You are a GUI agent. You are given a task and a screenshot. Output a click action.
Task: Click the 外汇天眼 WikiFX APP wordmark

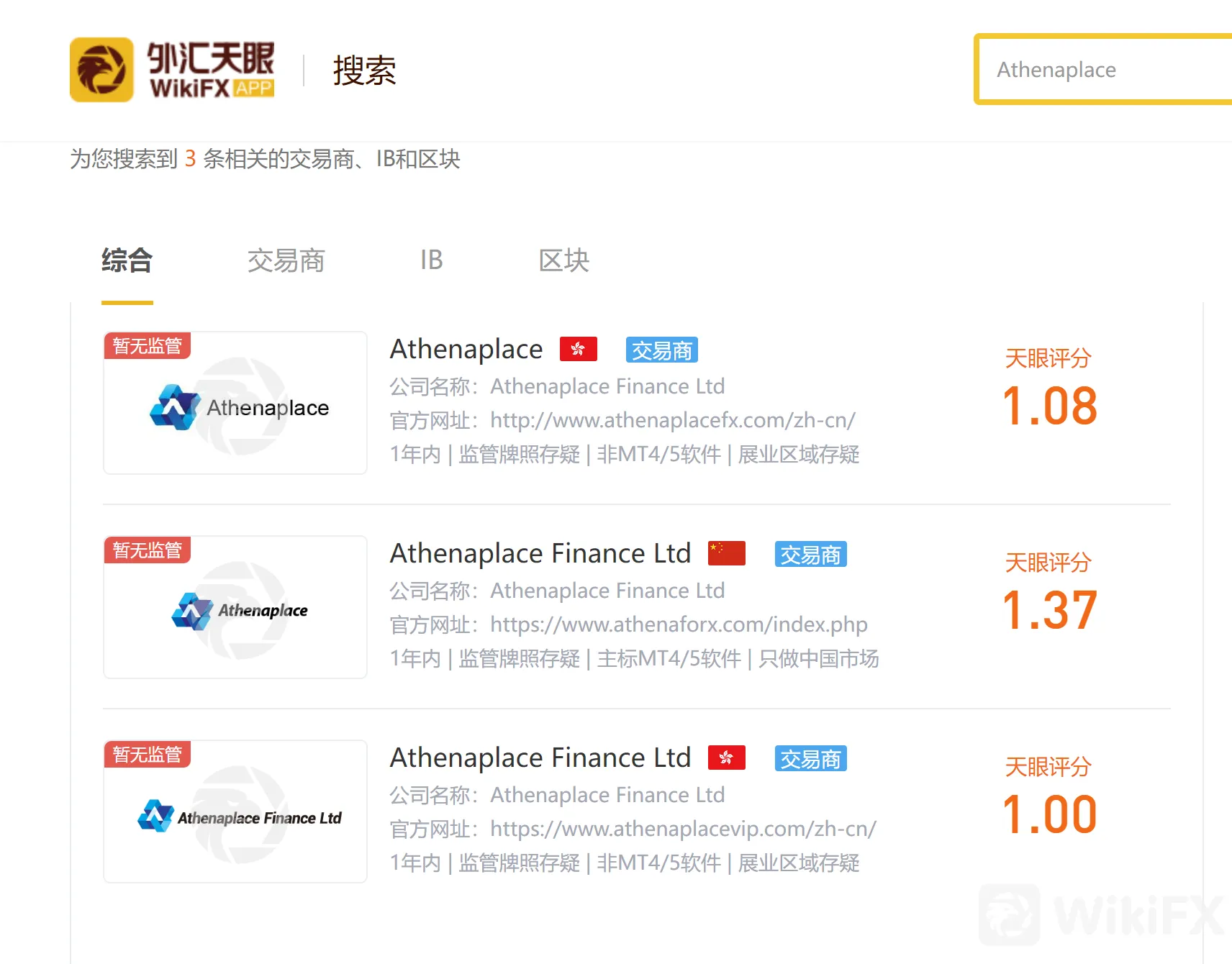pyautogui.click(x=211, y=70)
